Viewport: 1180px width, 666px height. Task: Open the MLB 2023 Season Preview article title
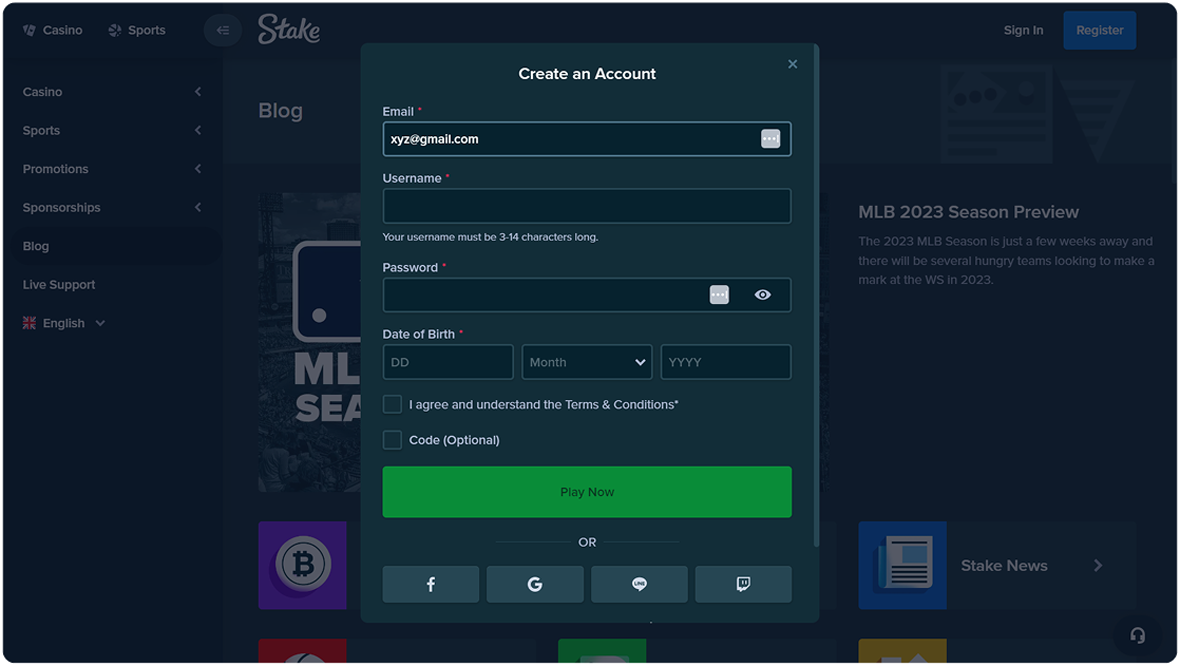coord(969,212)
